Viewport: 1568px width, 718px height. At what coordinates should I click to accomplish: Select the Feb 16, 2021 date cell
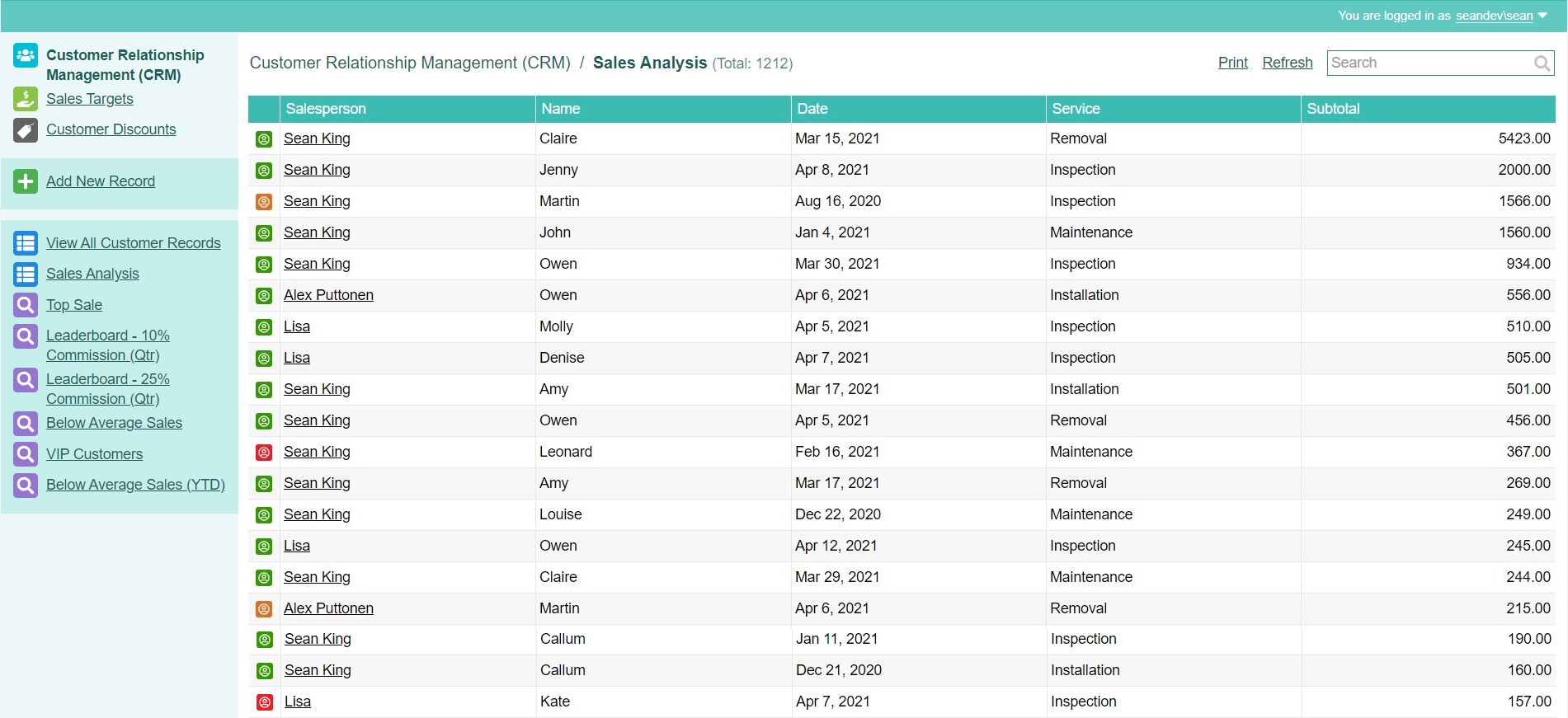[918, 452]
